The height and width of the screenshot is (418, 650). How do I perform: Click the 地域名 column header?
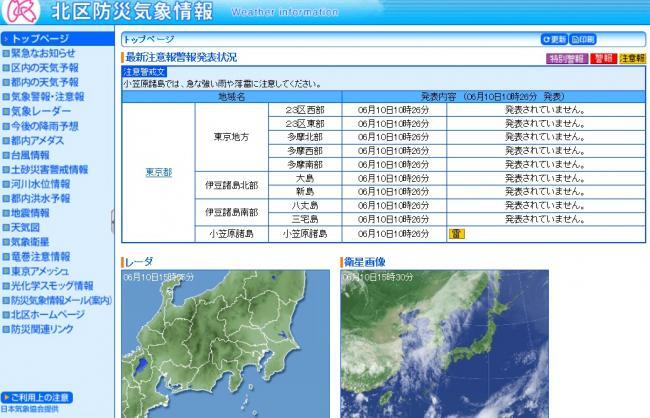(x=232, y=97)
